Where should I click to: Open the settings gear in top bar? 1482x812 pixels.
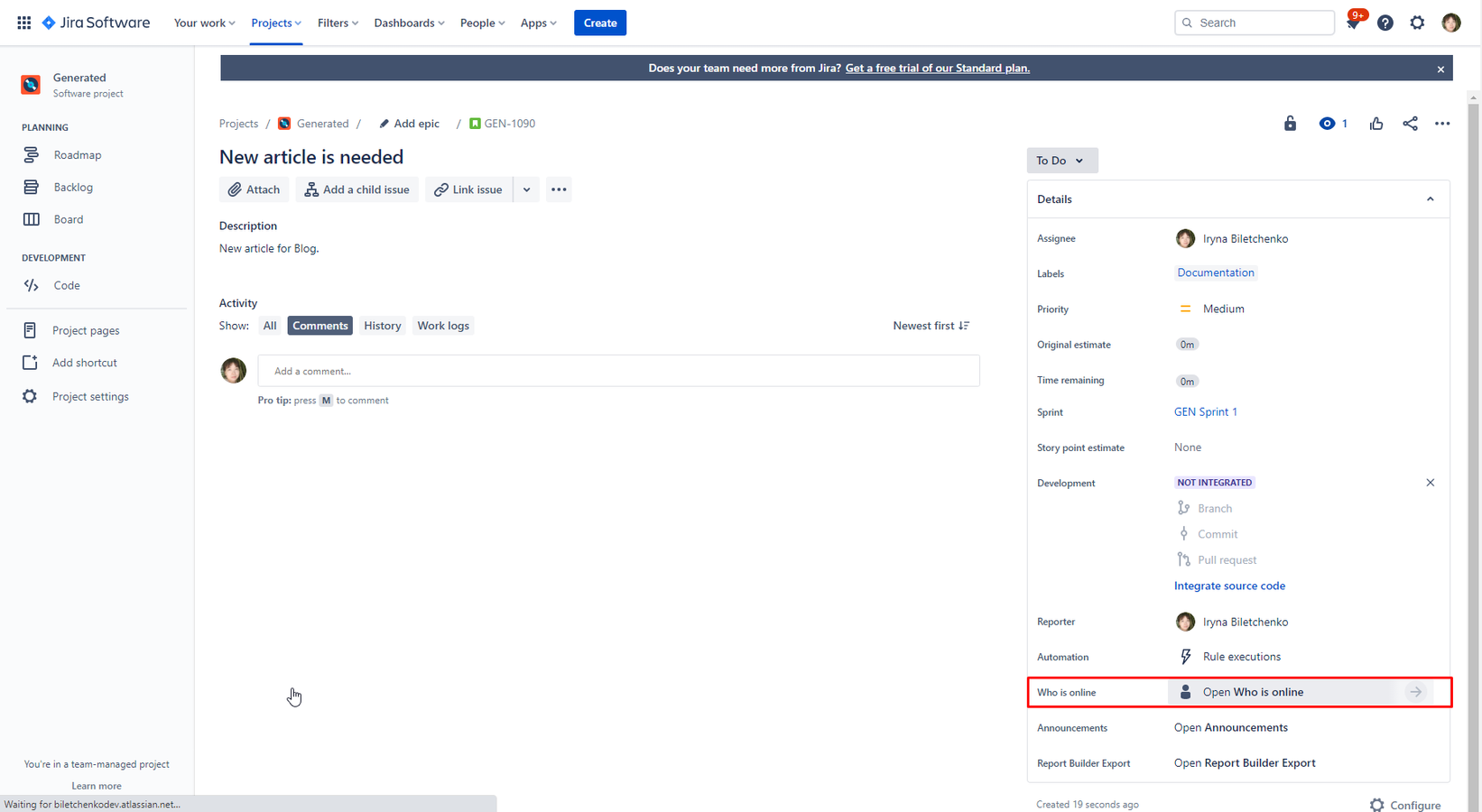[1418, 23]
